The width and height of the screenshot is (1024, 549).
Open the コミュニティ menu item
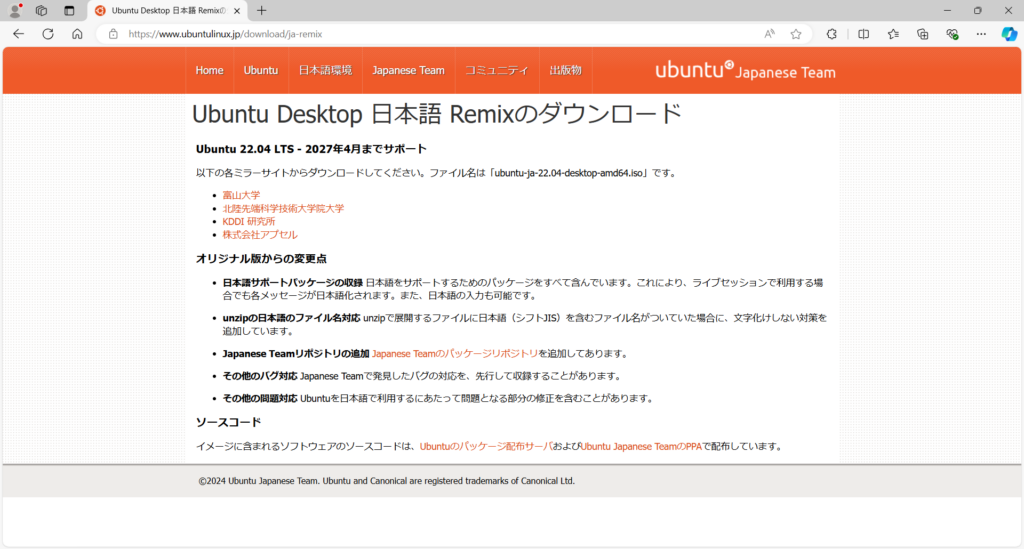click(x=496, y=71)
